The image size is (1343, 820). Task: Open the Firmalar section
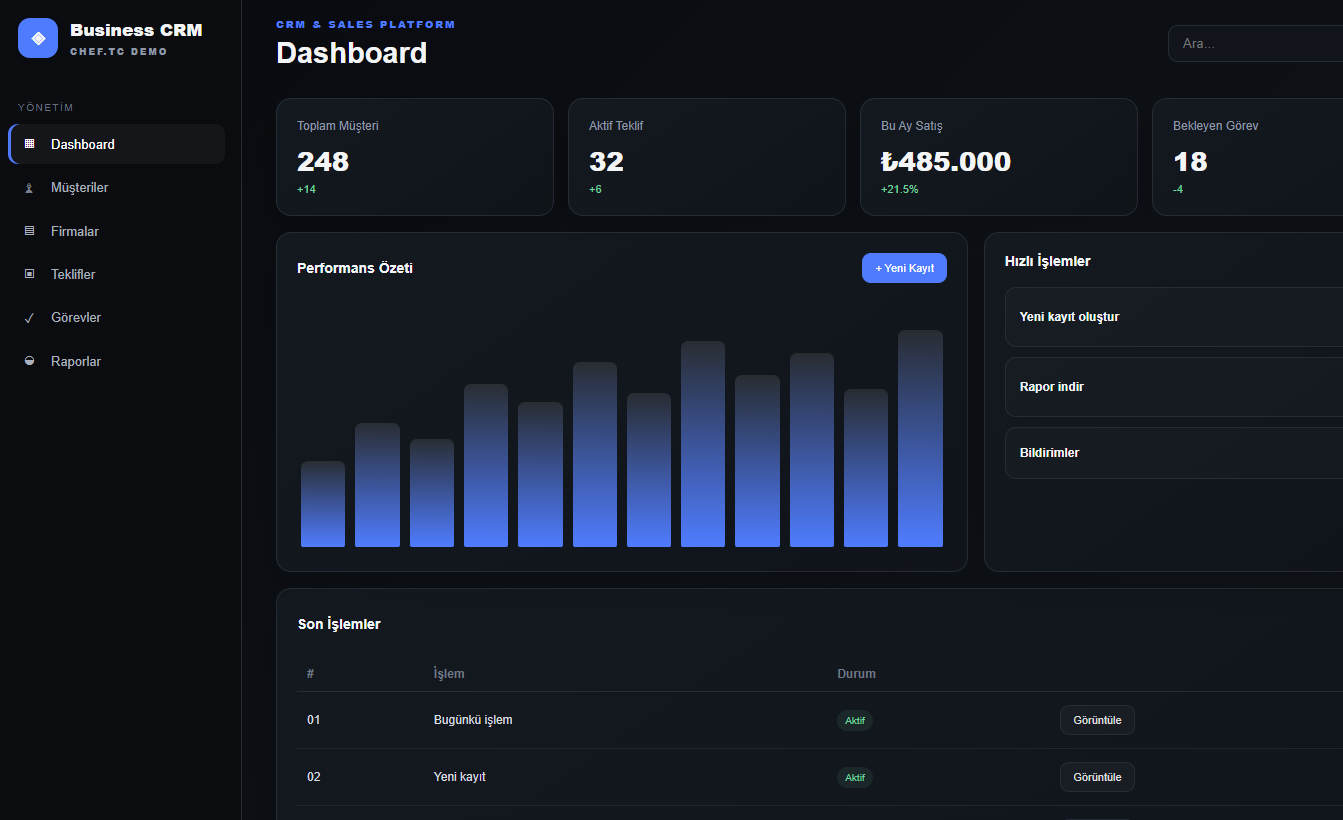[116, 231]
